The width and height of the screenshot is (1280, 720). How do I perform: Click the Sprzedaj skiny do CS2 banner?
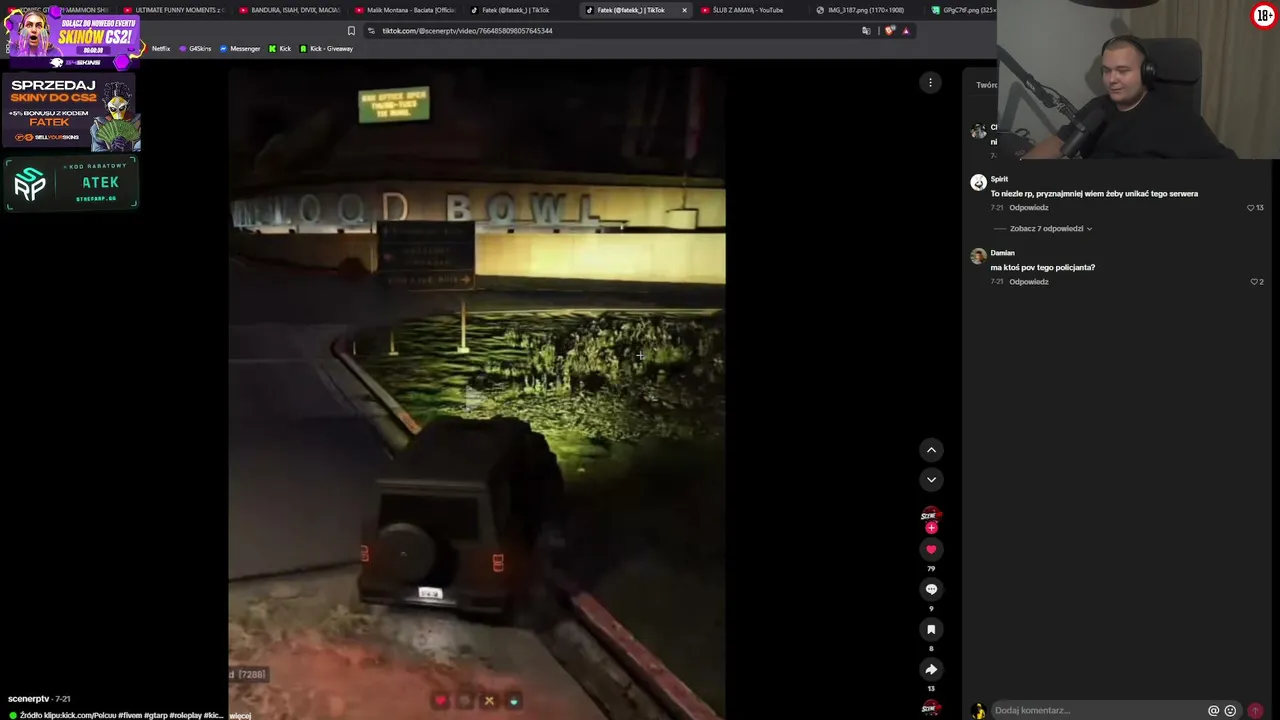pos(72,113)
